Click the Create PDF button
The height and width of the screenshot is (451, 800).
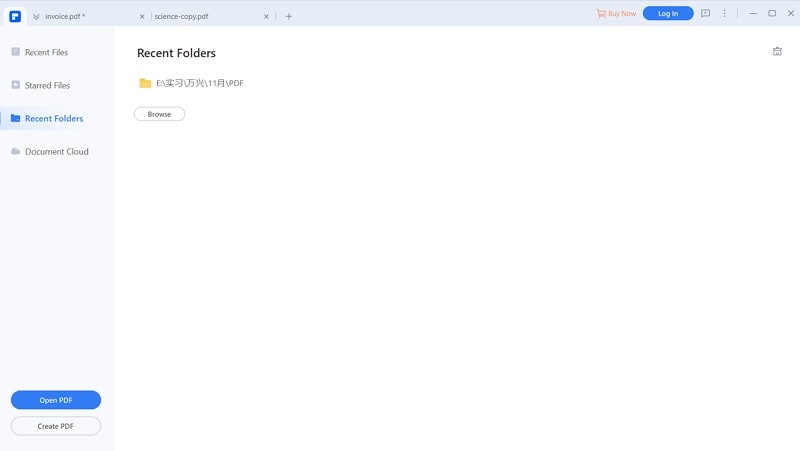[56, 426]
